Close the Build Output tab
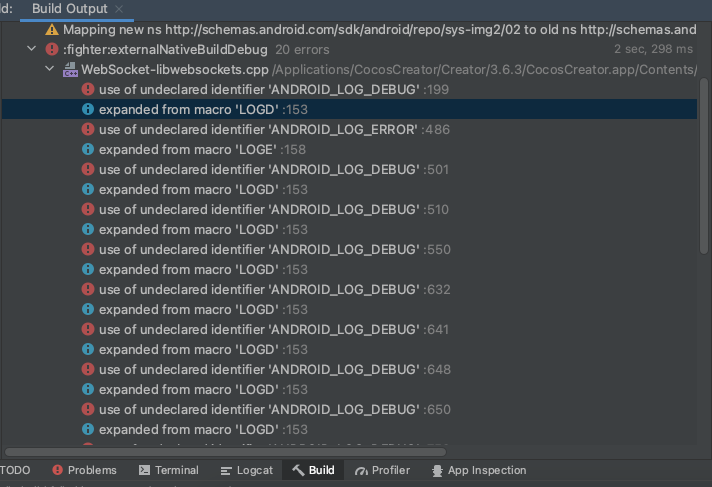The width and height of the screenshot is (712, 487). tap(120, 9)
